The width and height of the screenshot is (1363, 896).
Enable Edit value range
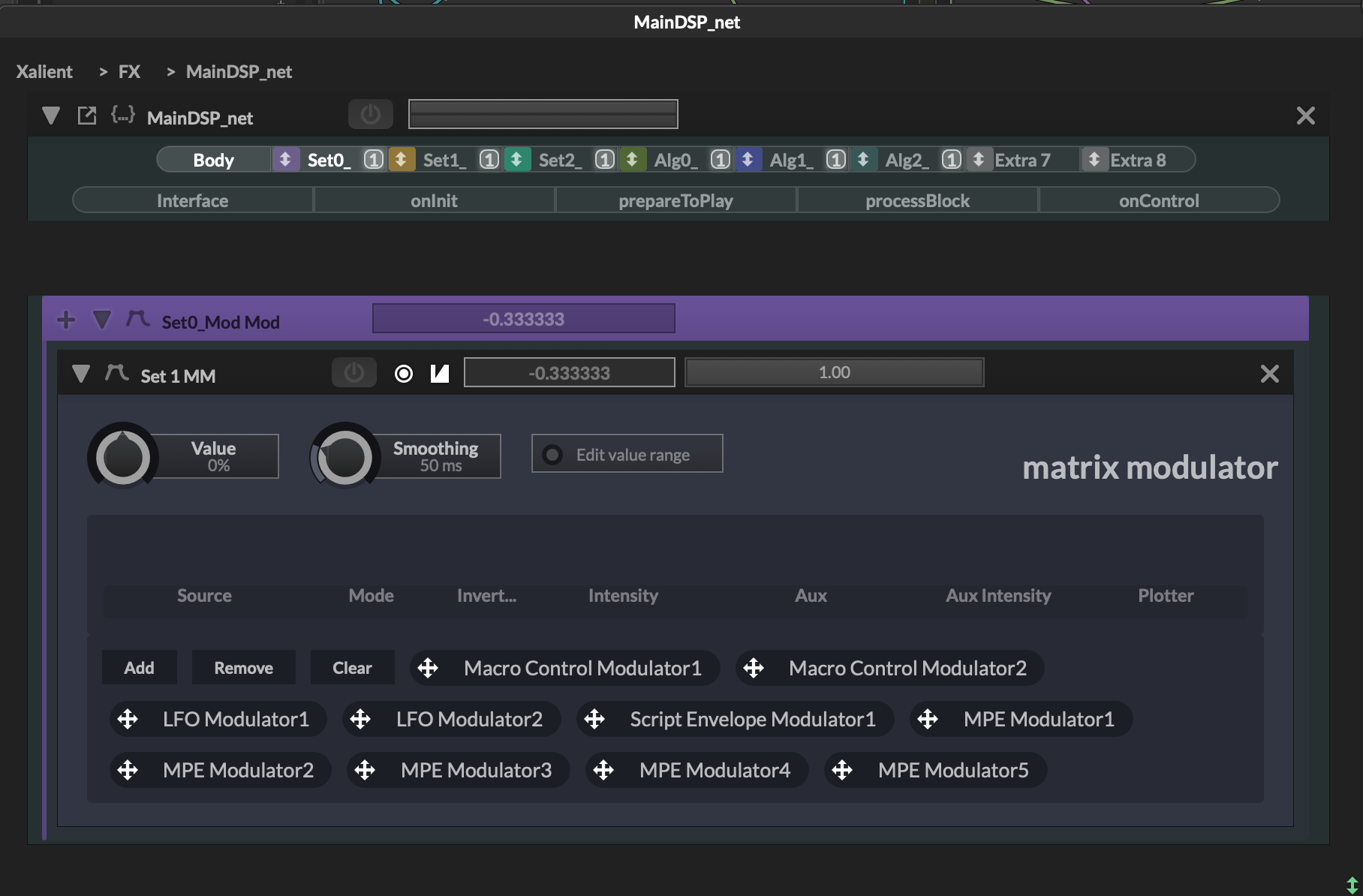pos(553,454)
